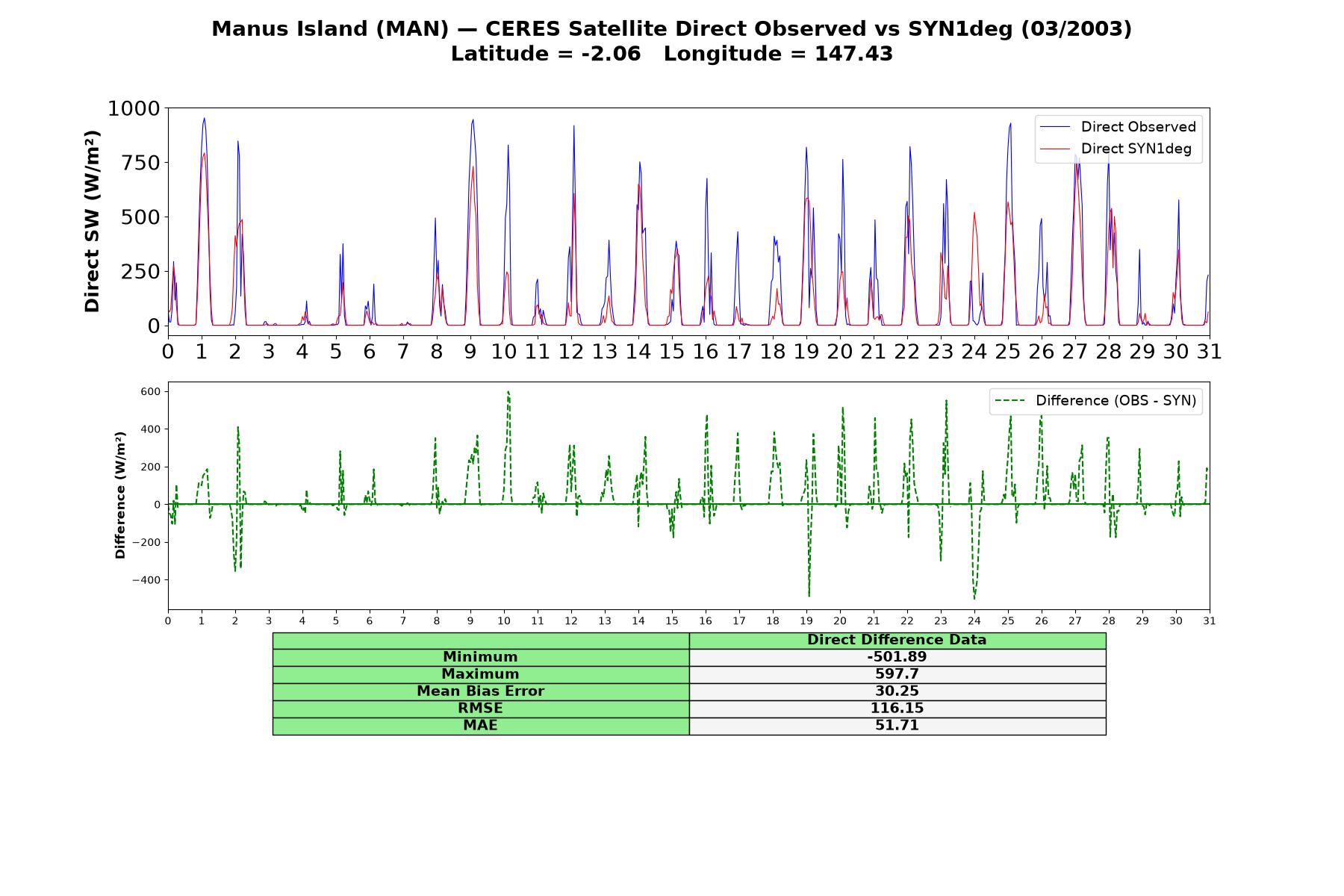The width and height of the screenshot is (1344, 896).
Task: Click day 24 tick on lower x-axis
Action: click(x=974, y=621)
